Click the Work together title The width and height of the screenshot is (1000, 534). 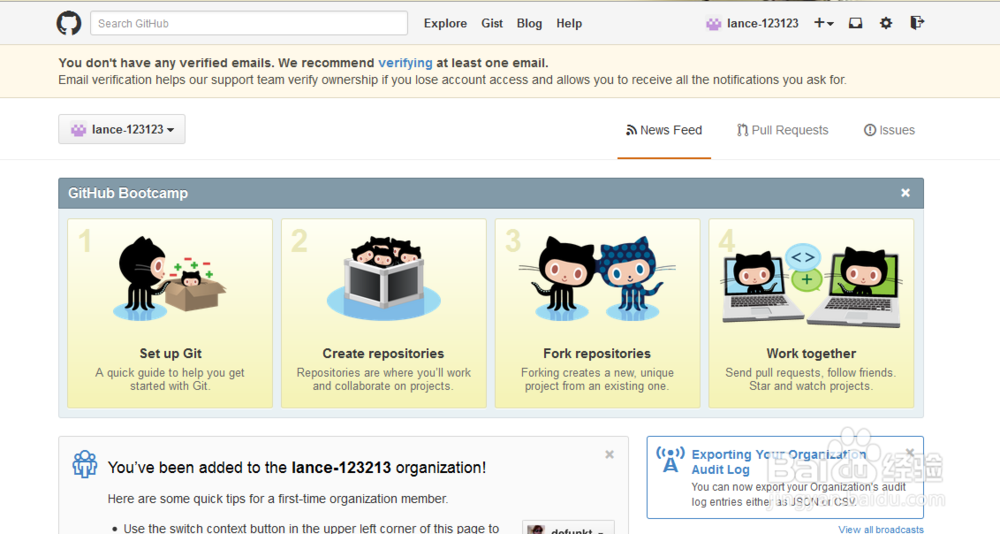pos(811,353)
